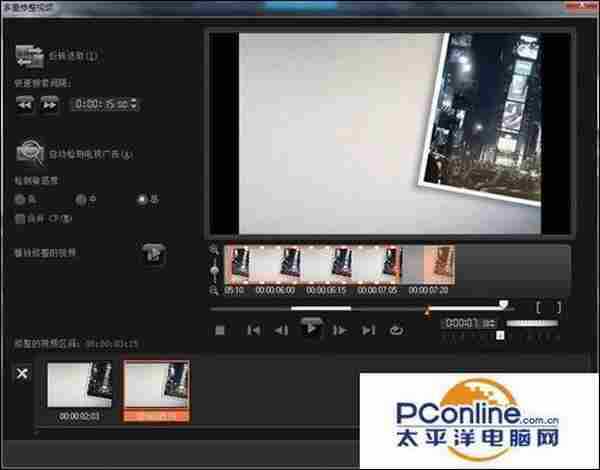Jump forward by quick search interval
Viewport: 600px width, 470px height.
50,104
